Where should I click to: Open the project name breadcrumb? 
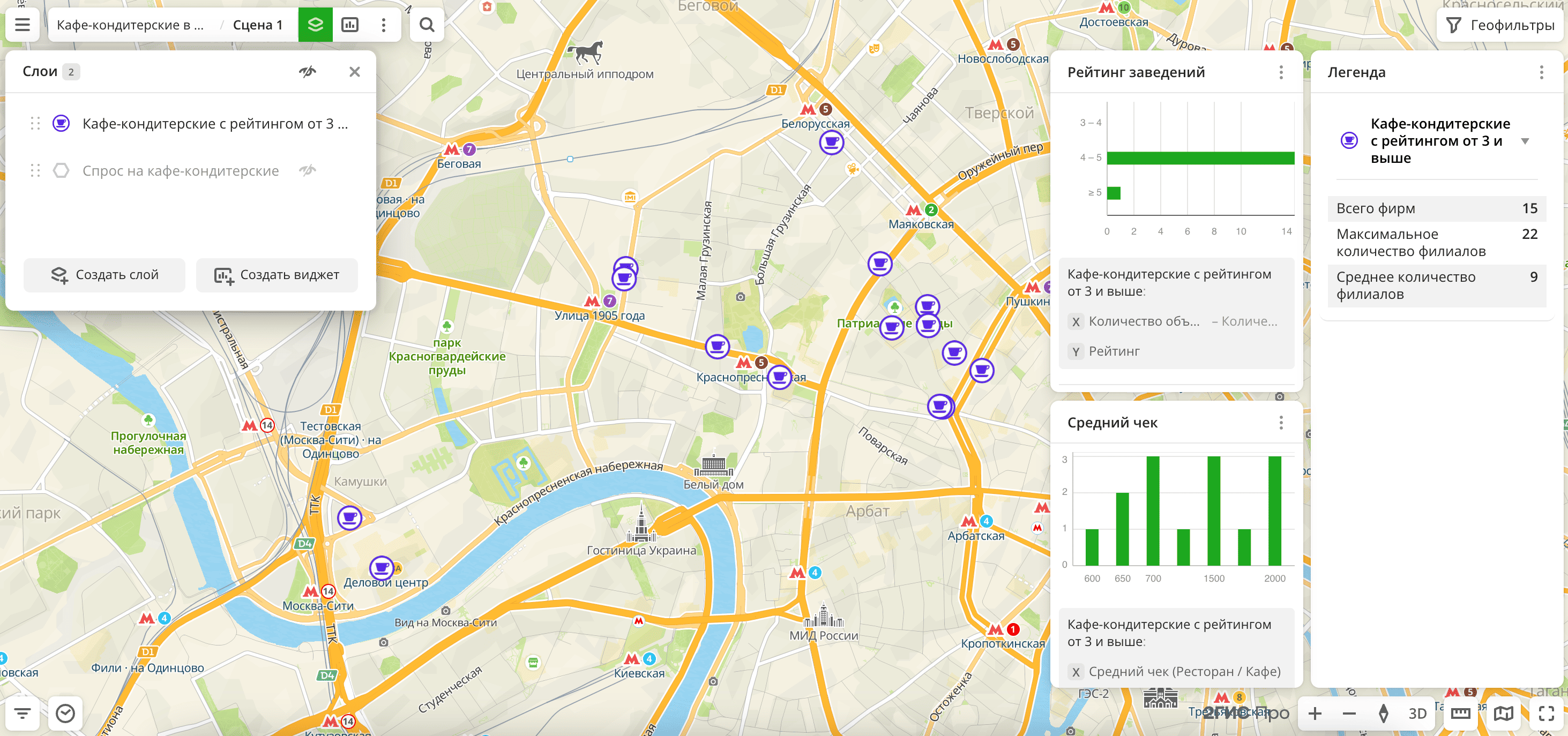point(130,25)
